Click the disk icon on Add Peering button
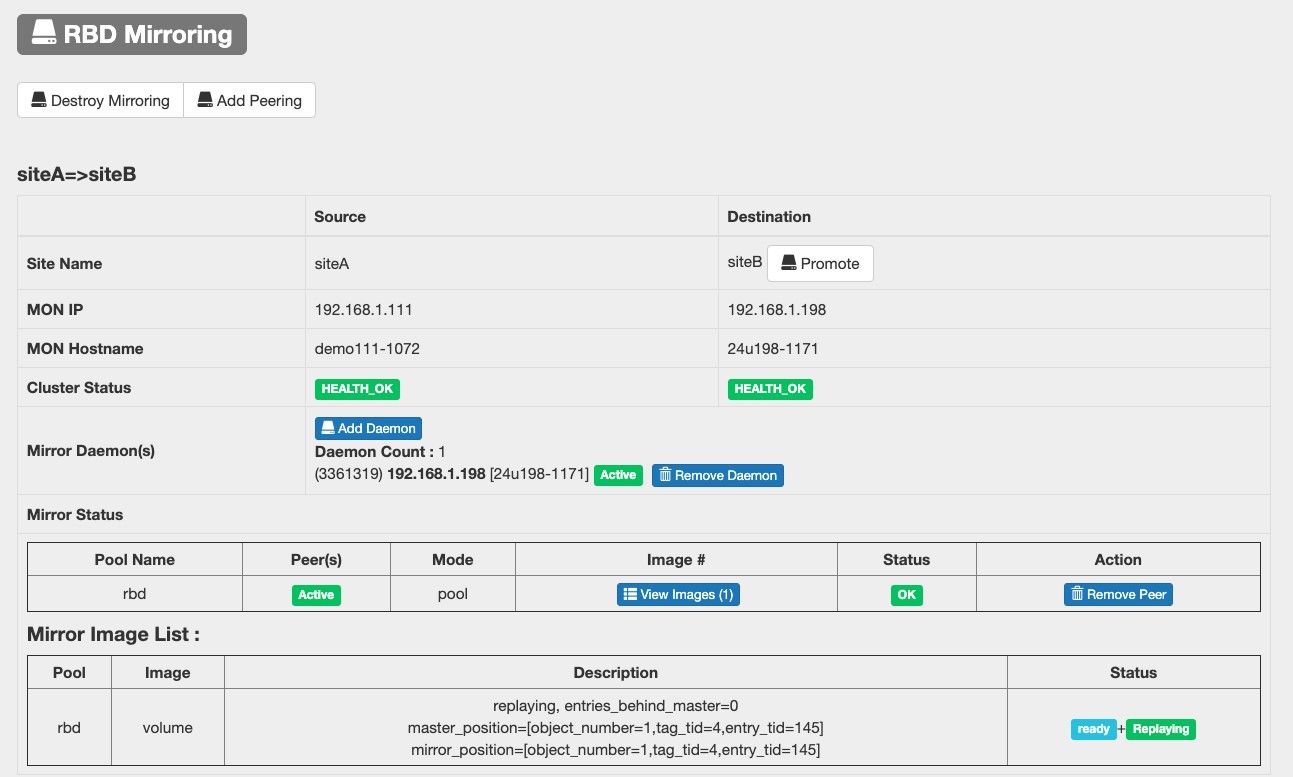The width and height of the screenshot is (1293, 777). [x=206, y=100]
